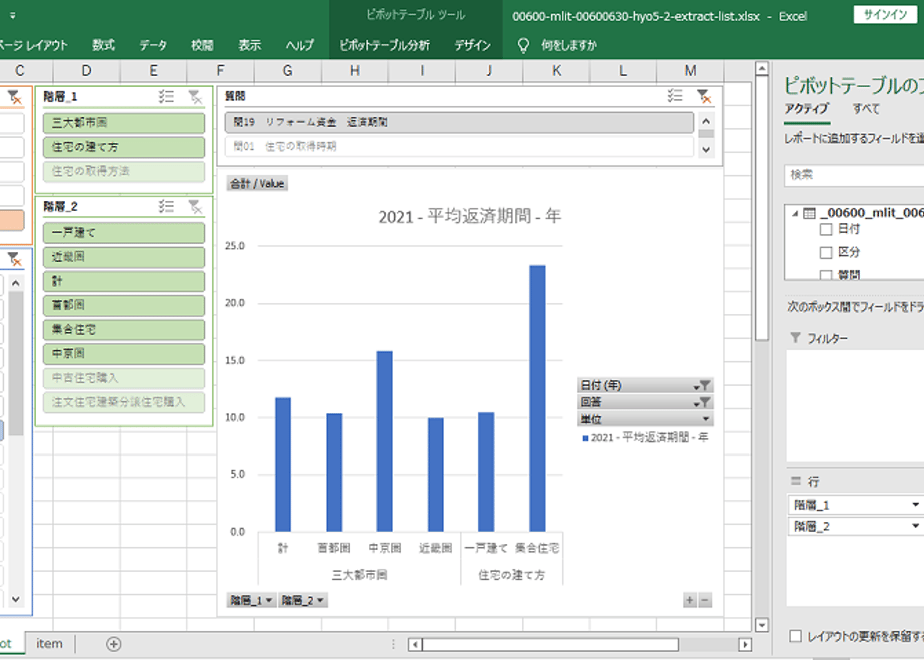924x660 pixels.
Task: Toggle 中京圏 in the 階層_2 slicer
Action: (124, 354)
